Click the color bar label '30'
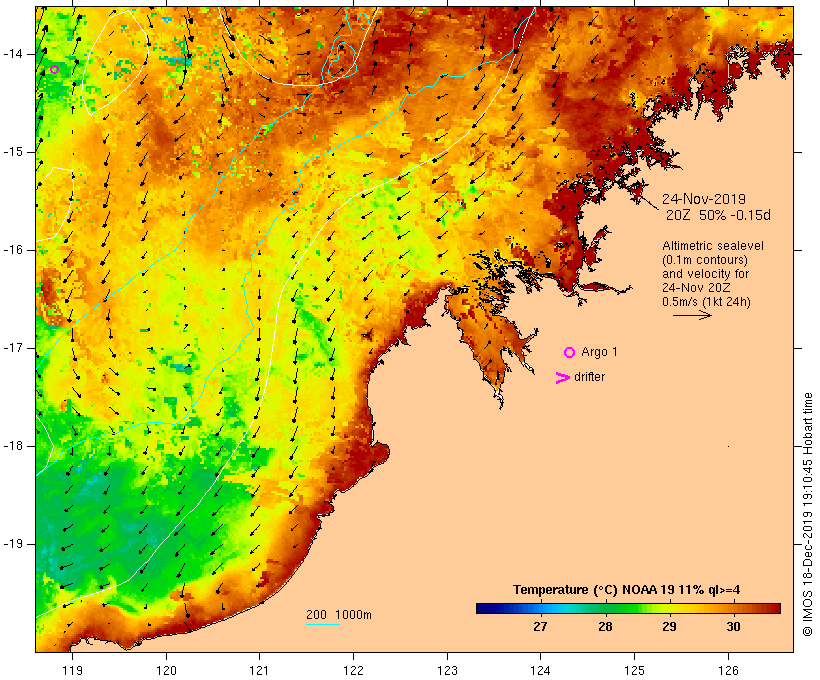 pos(733,626)
